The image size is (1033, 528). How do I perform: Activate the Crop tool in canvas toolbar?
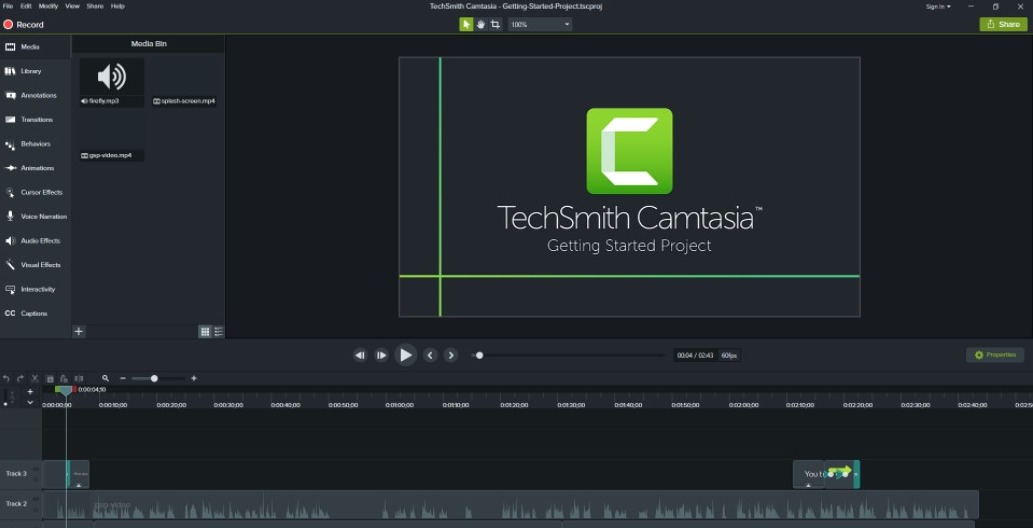point(495,24)
